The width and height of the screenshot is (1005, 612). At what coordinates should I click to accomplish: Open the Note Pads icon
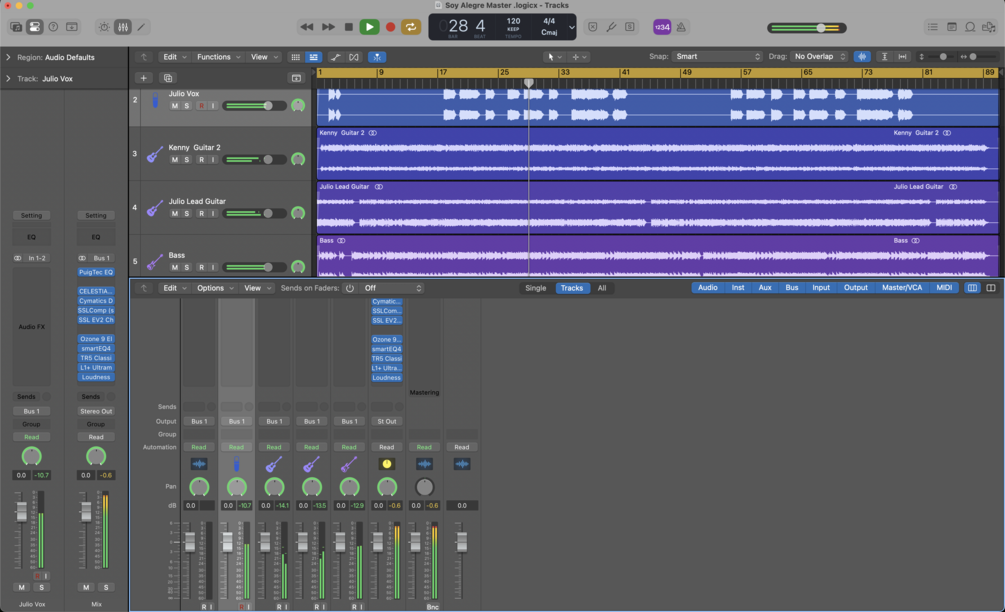tap(952, 27)
